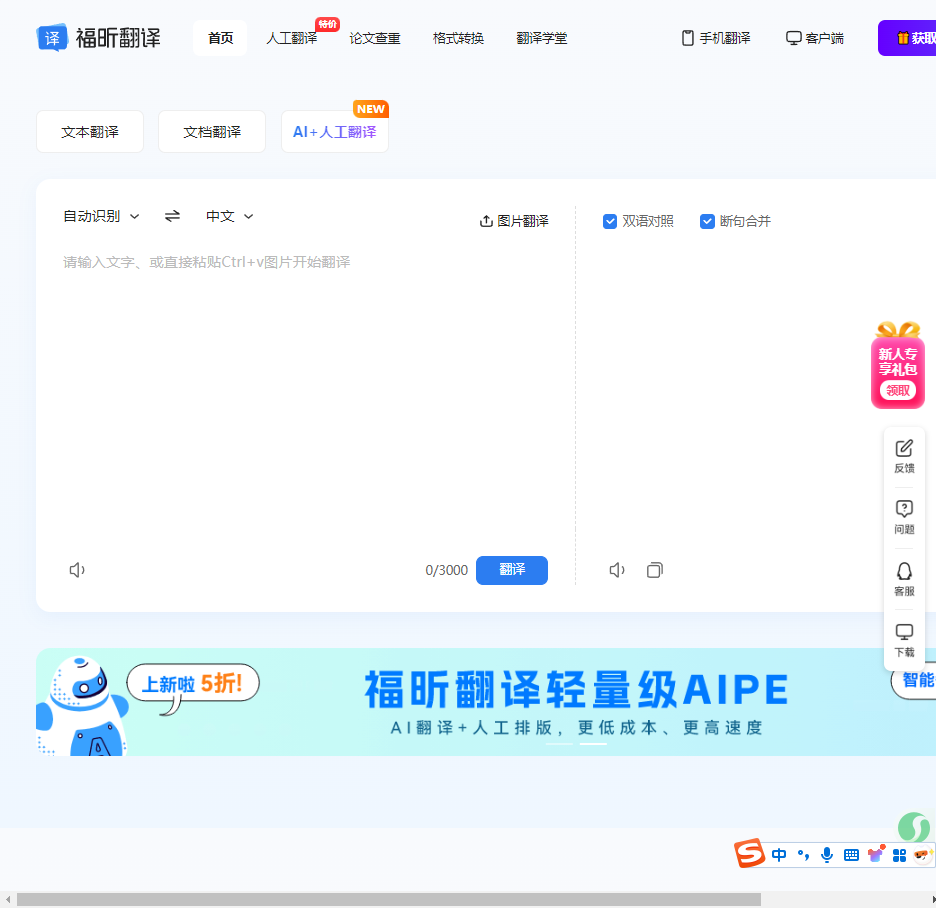Select the AI+人工翻译 tab

tap(335, 131)
